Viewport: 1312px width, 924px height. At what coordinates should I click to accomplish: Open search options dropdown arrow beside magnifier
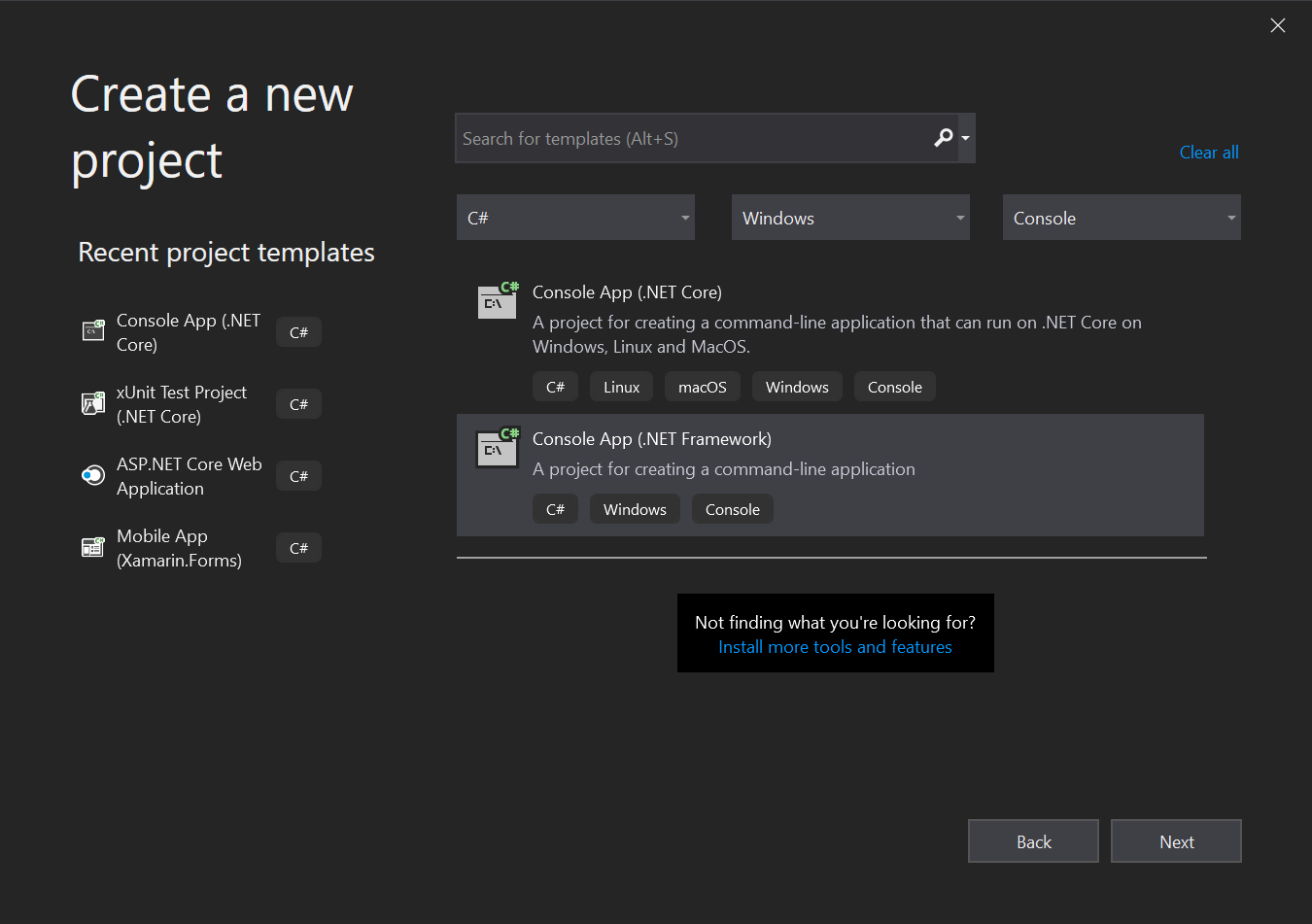tap(965, 138)
